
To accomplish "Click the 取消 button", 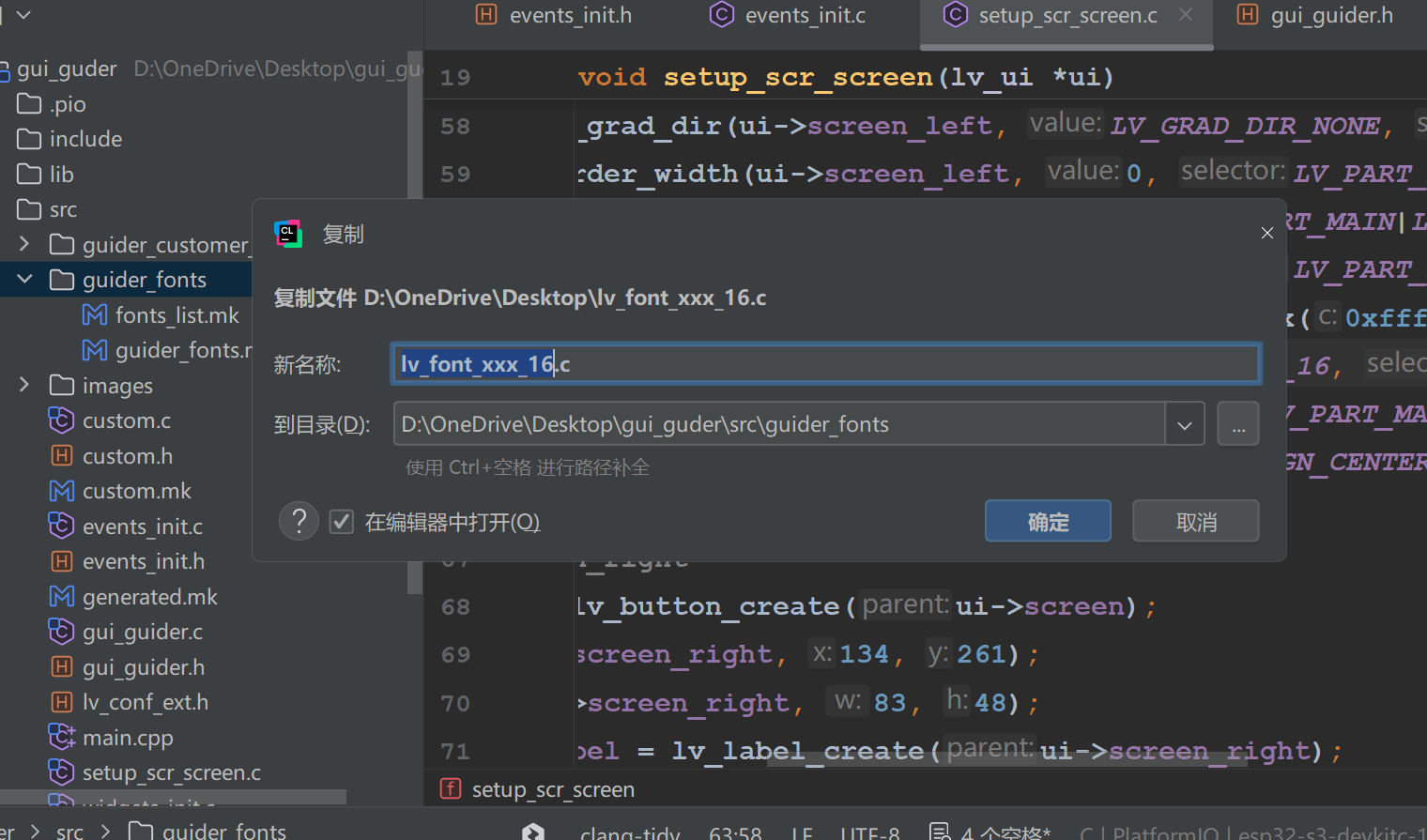I will point(1196,521).
